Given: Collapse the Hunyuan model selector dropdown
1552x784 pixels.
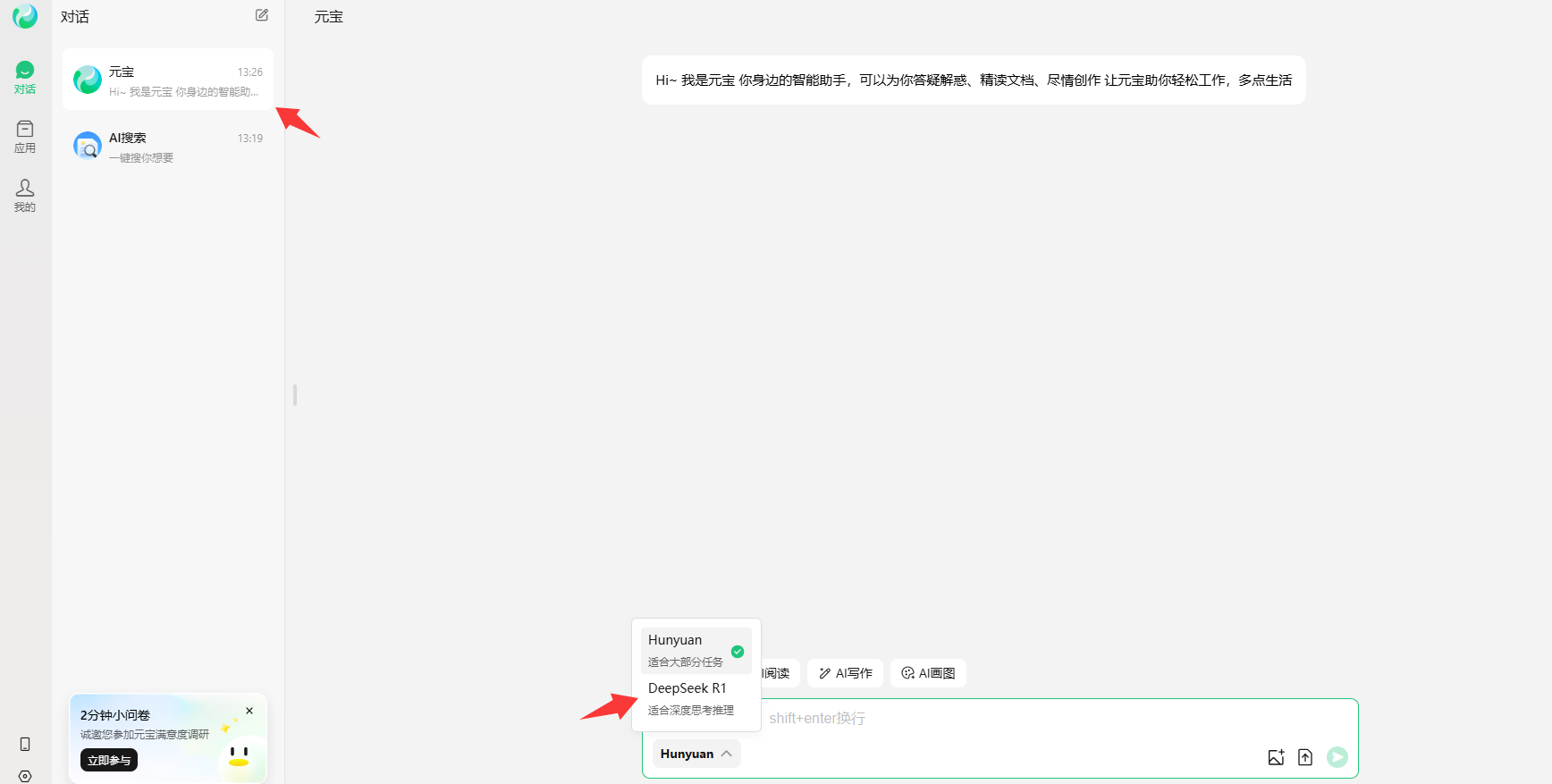Looking at the screenshot, I should click(696, 754).
